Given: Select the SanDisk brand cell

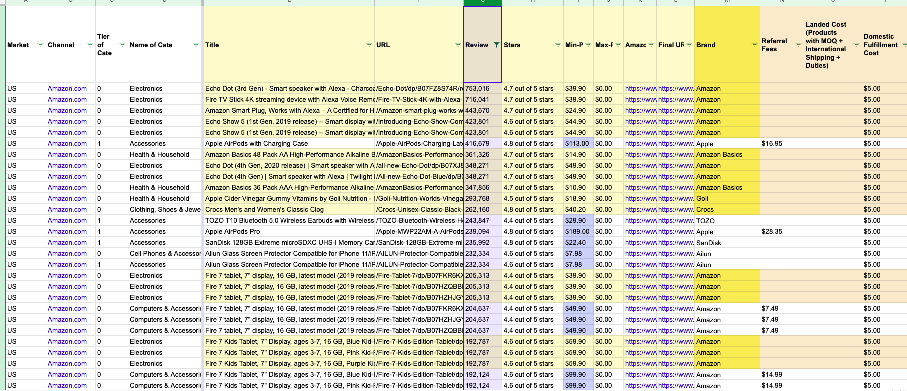Looking at the screenshot, I should click(727, 242).
